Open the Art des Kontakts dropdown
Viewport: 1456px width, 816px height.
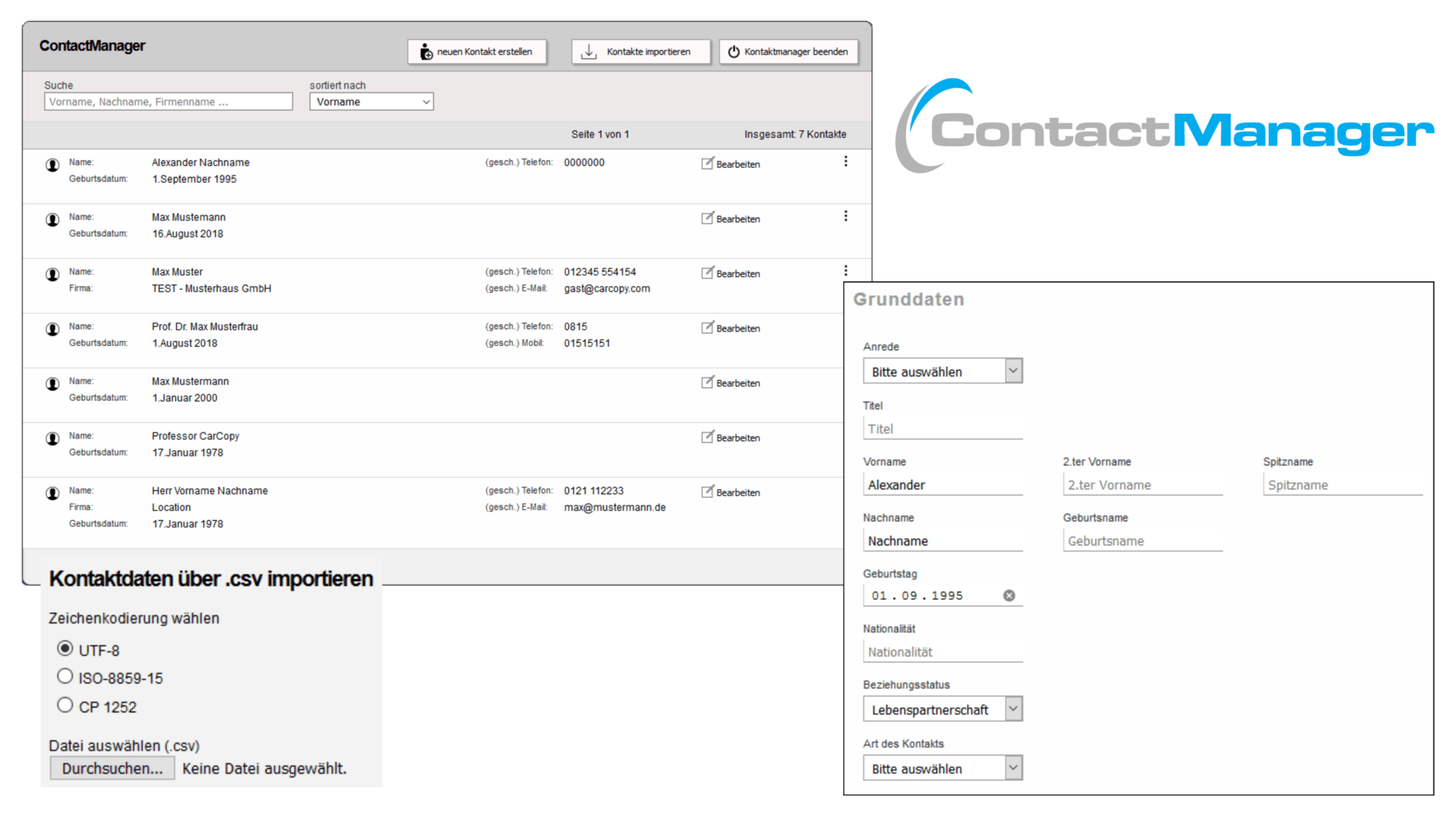tap(943, 768)
